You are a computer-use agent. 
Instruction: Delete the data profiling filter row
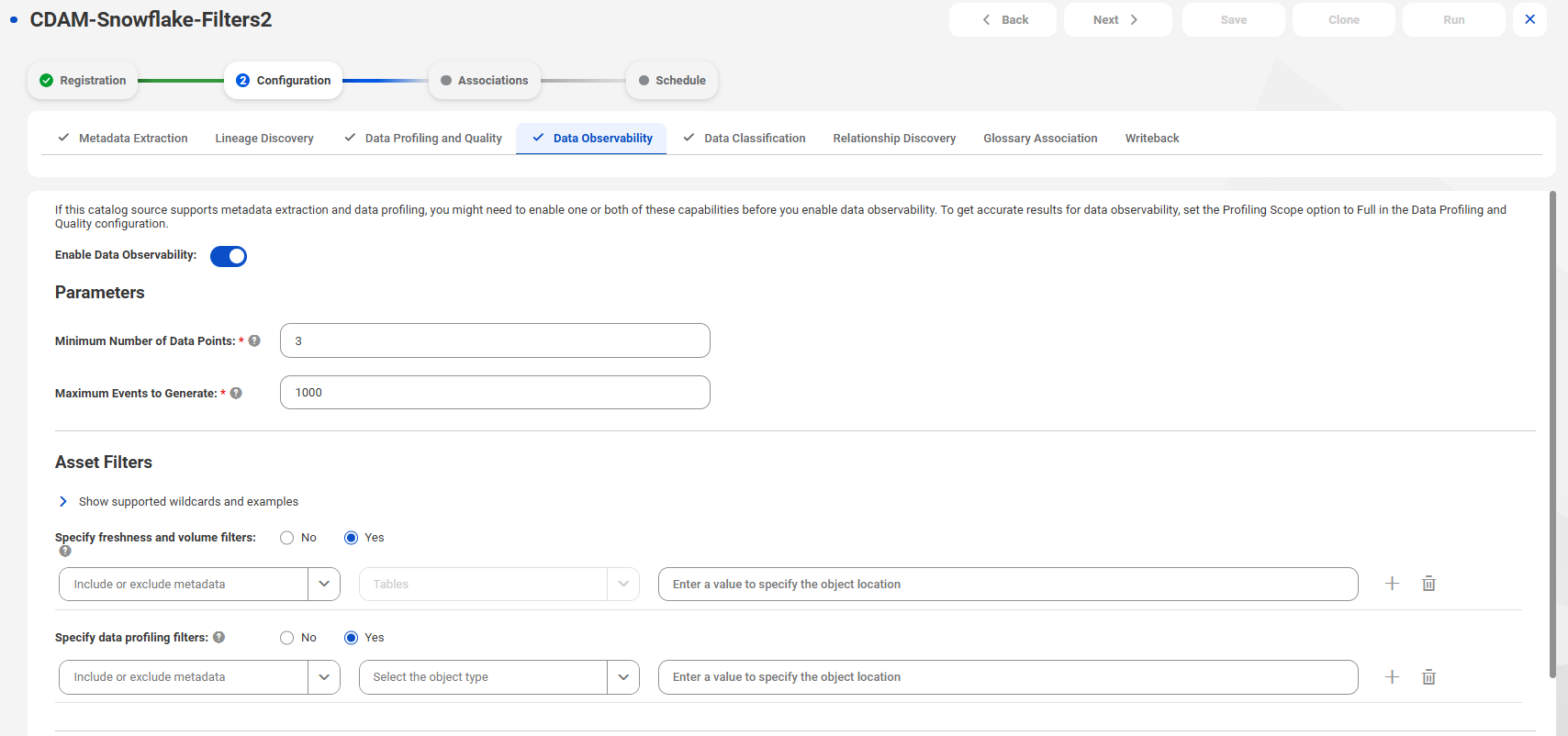tap(1428, 677)
